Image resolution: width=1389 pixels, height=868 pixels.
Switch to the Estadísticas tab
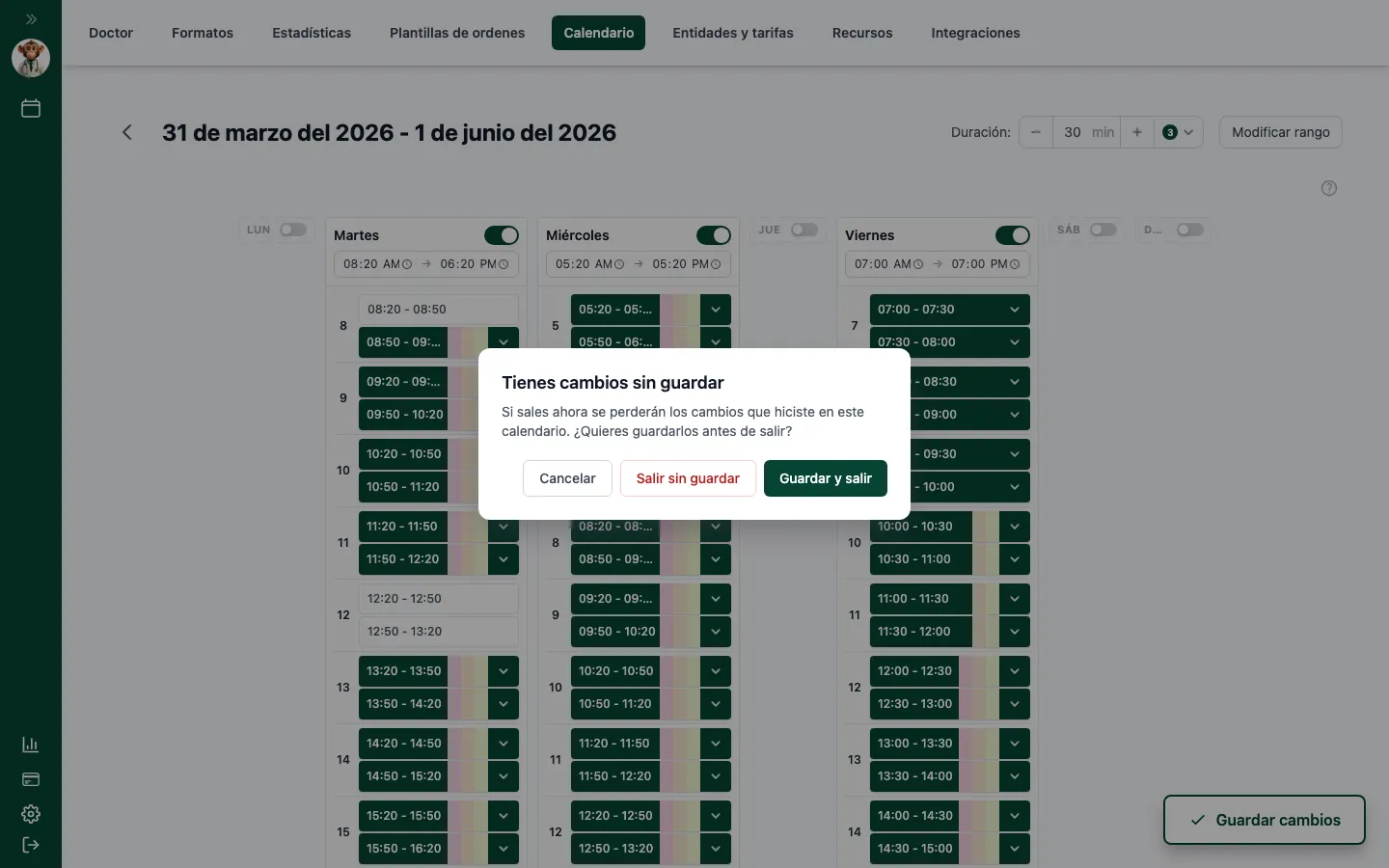(x=312, y=33)
